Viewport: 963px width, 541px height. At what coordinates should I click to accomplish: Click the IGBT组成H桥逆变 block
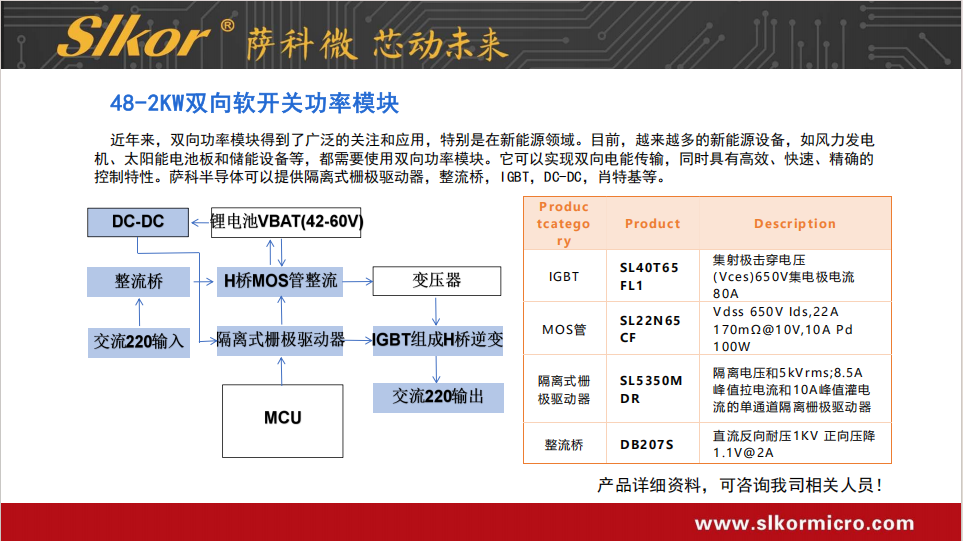point(437,340)
